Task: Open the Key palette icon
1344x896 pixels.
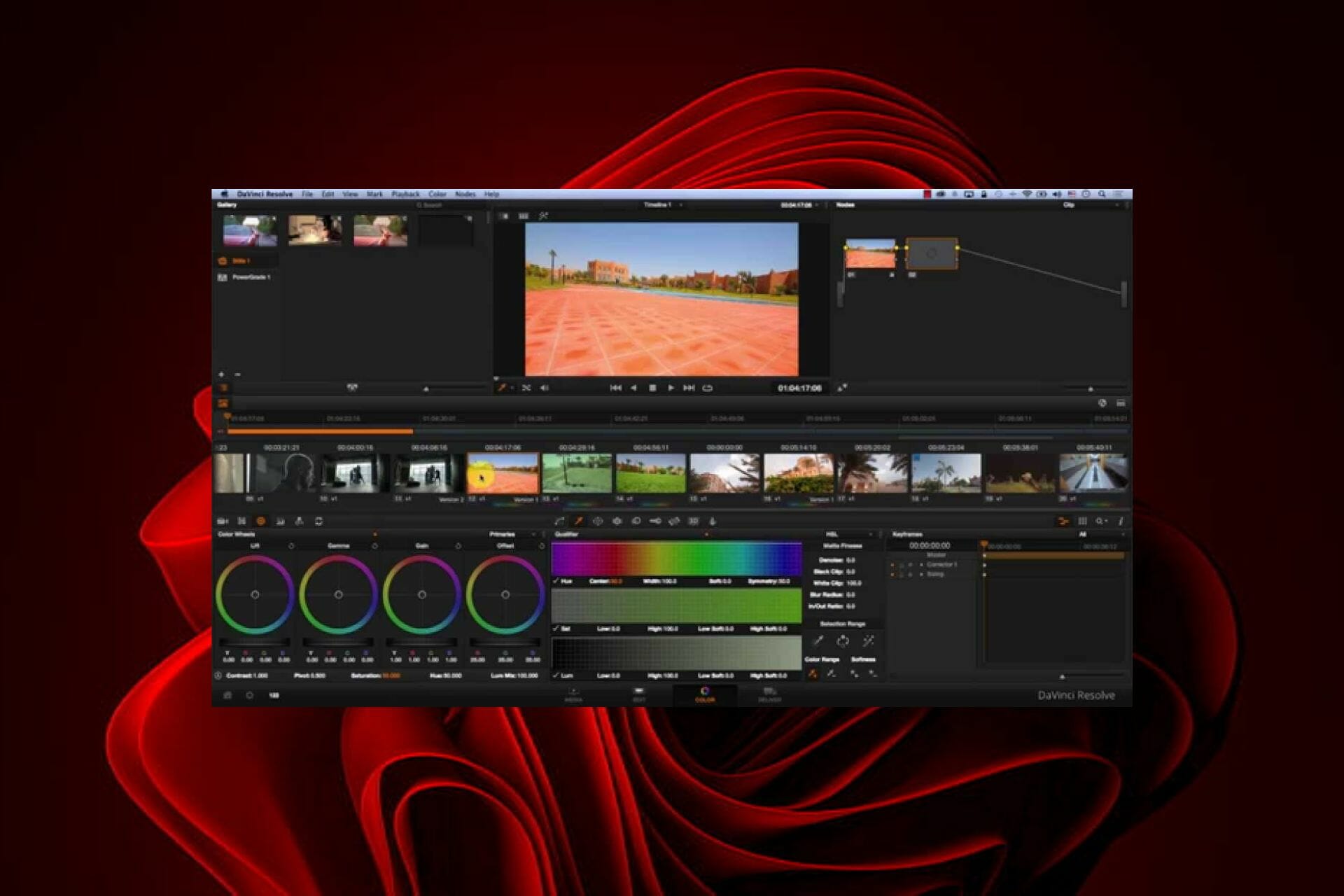Action: [x=655, y=521]
